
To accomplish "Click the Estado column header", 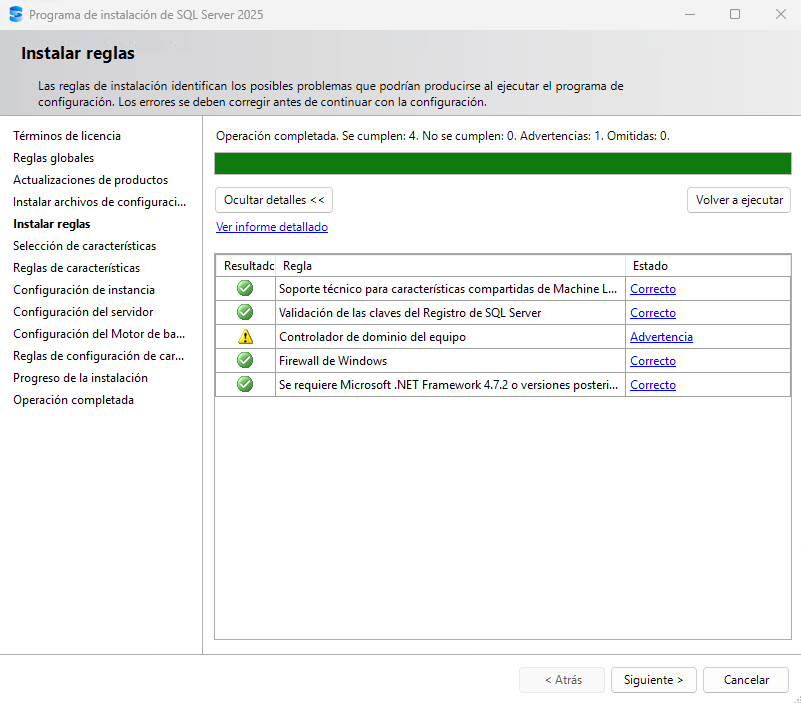I will pyautogui.click(x=708, y=266).
